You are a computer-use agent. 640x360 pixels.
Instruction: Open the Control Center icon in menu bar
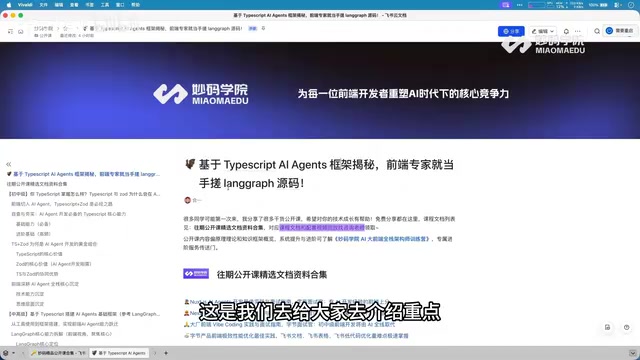(x=618, y=5)
